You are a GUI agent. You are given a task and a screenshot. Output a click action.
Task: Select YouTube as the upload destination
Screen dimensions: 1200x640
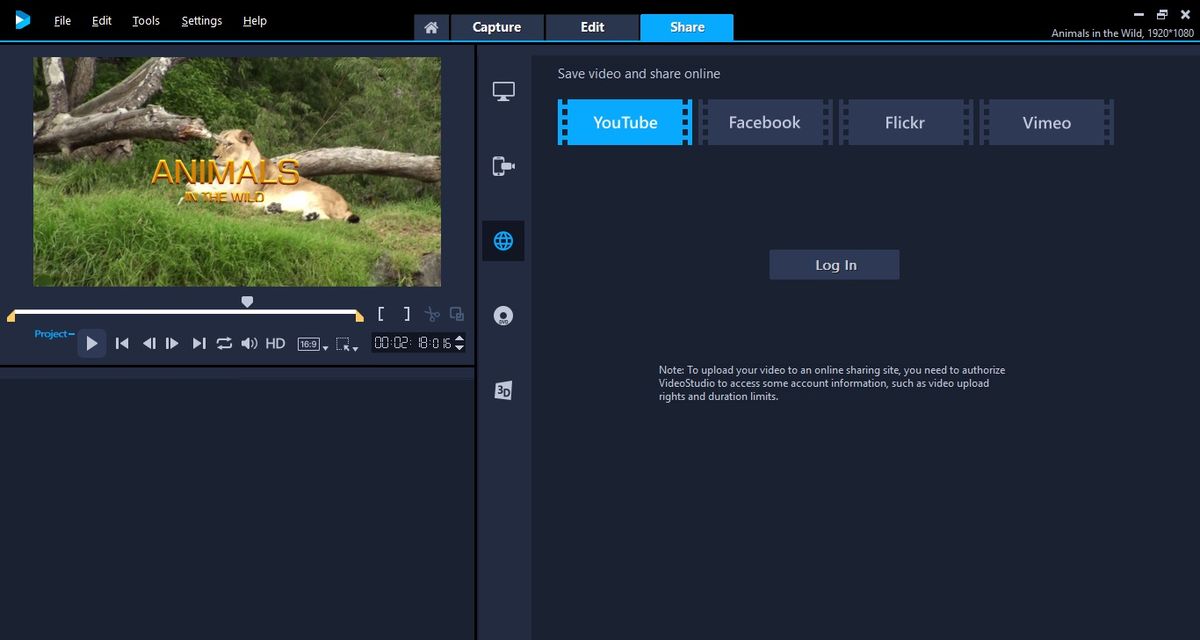point(624,122)
